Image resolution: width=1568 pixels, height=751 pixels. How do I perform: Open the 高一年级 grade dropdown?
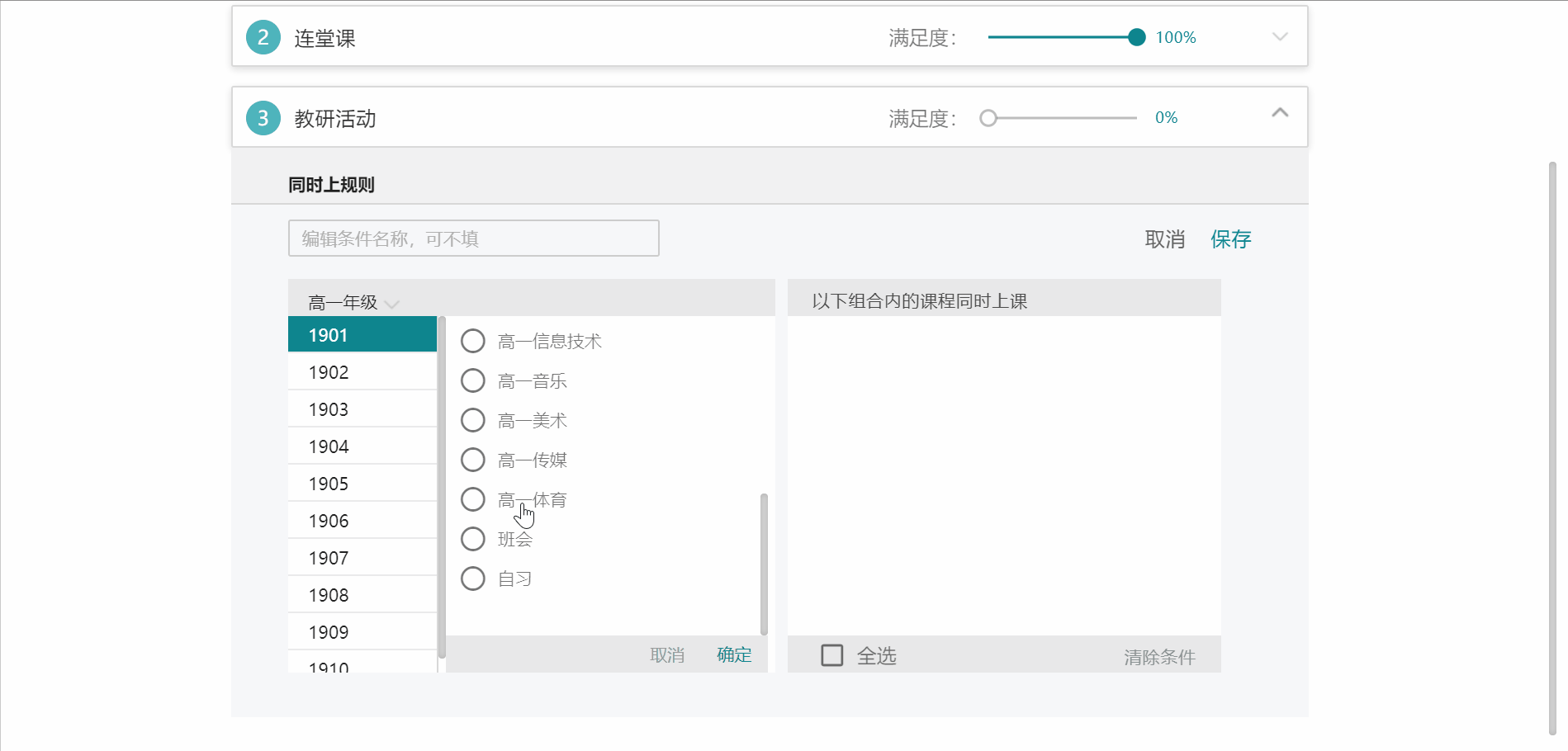[x=353, y=303]
